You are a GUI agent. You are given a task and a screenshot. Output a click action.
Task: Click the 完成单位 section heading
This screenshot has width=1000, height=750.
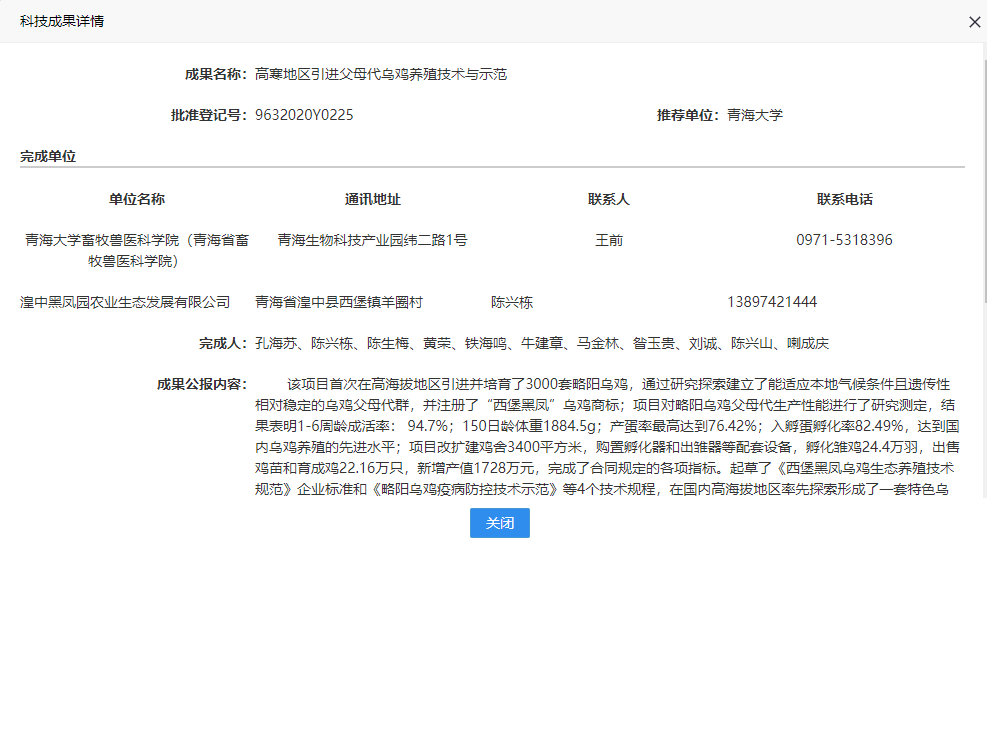pyautogui.click(x=48, y=156)
